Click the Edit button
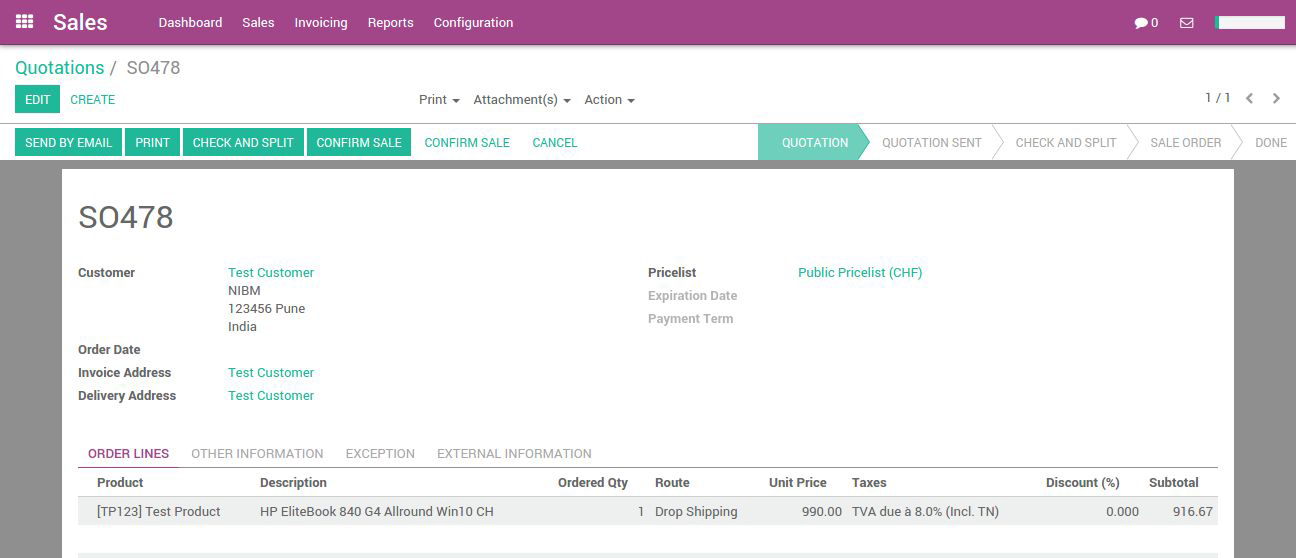 point(37,99)
